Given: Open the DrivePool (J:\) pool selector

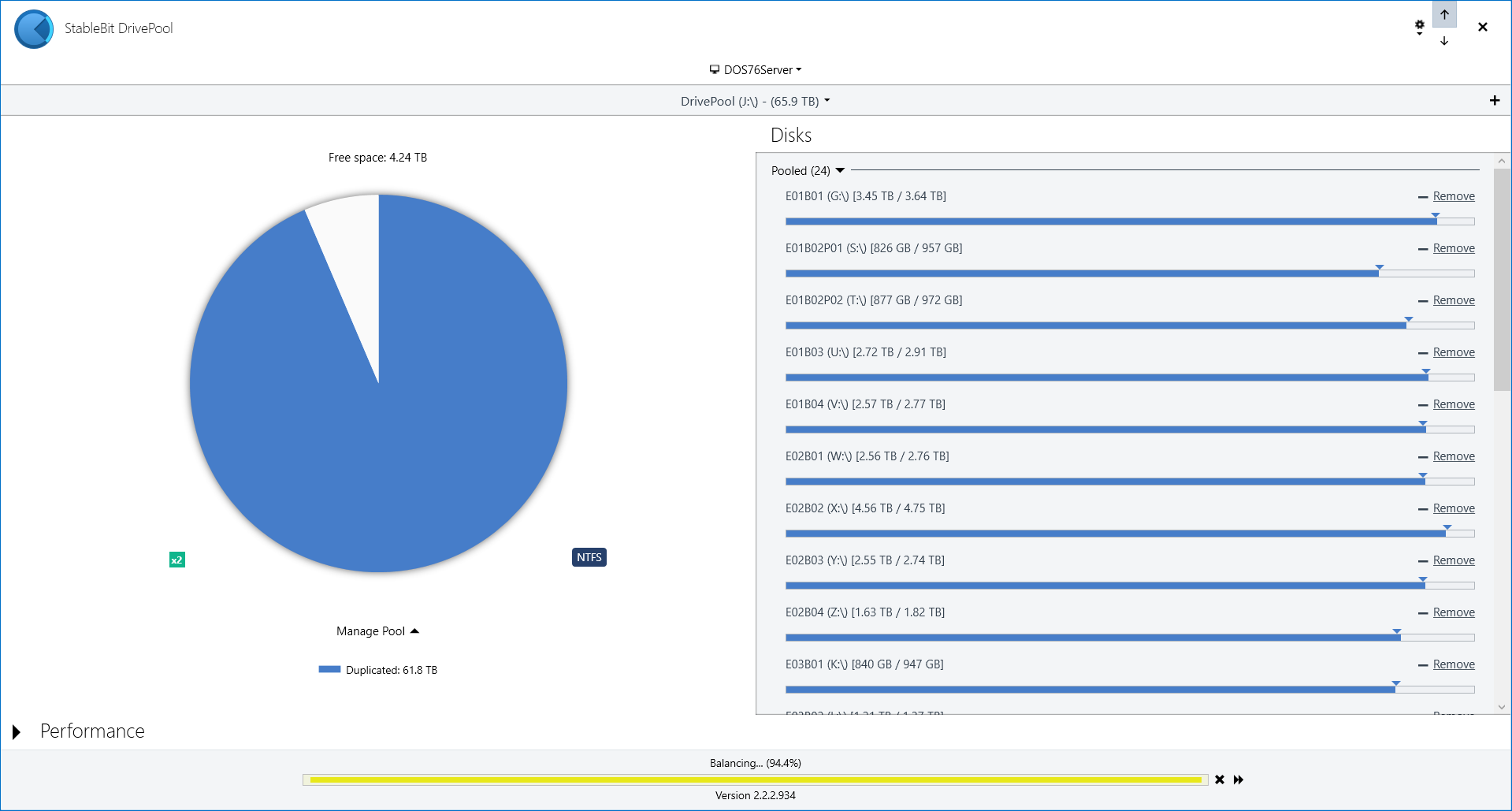Looking at the screenshot, I should coord(756,101).
